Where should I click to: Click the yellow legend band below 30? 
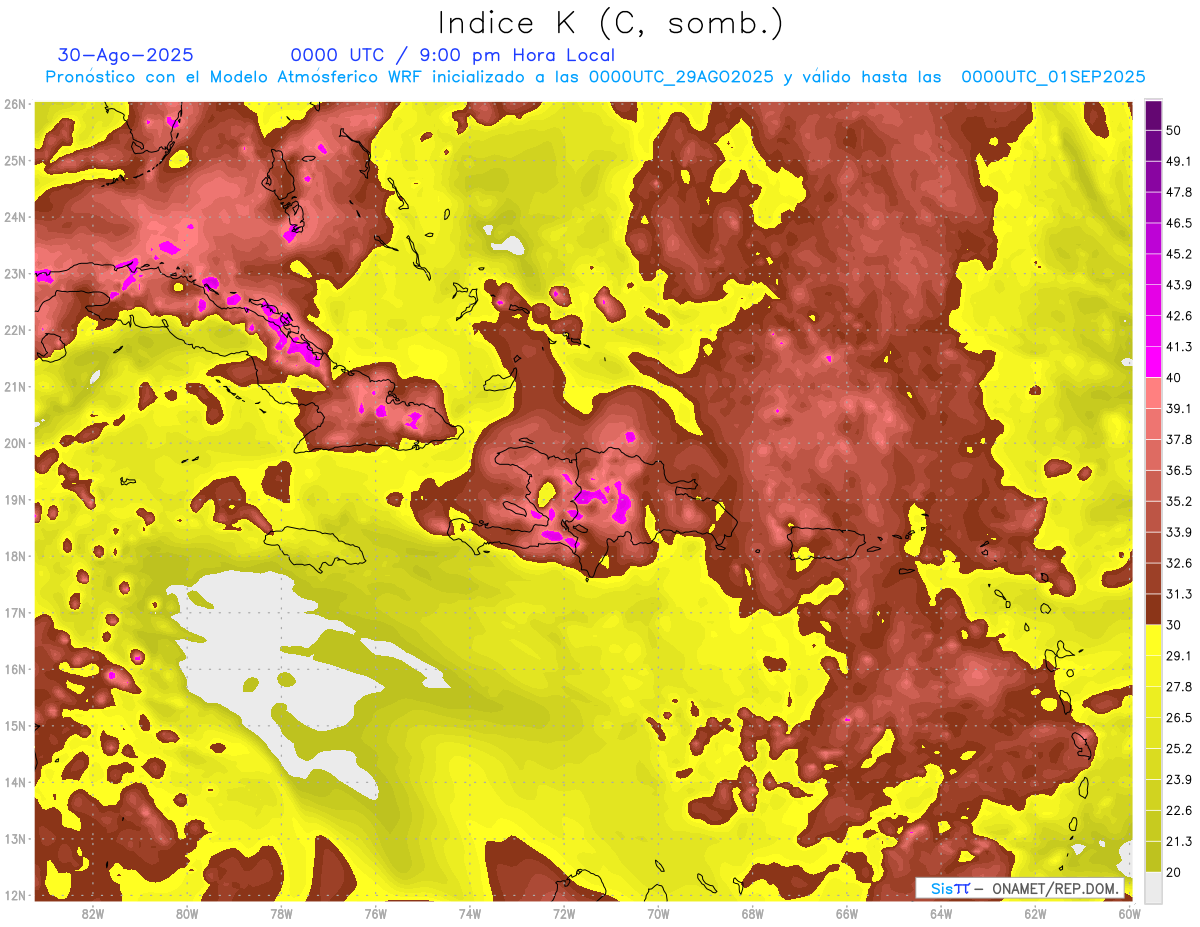point(1153,640)
